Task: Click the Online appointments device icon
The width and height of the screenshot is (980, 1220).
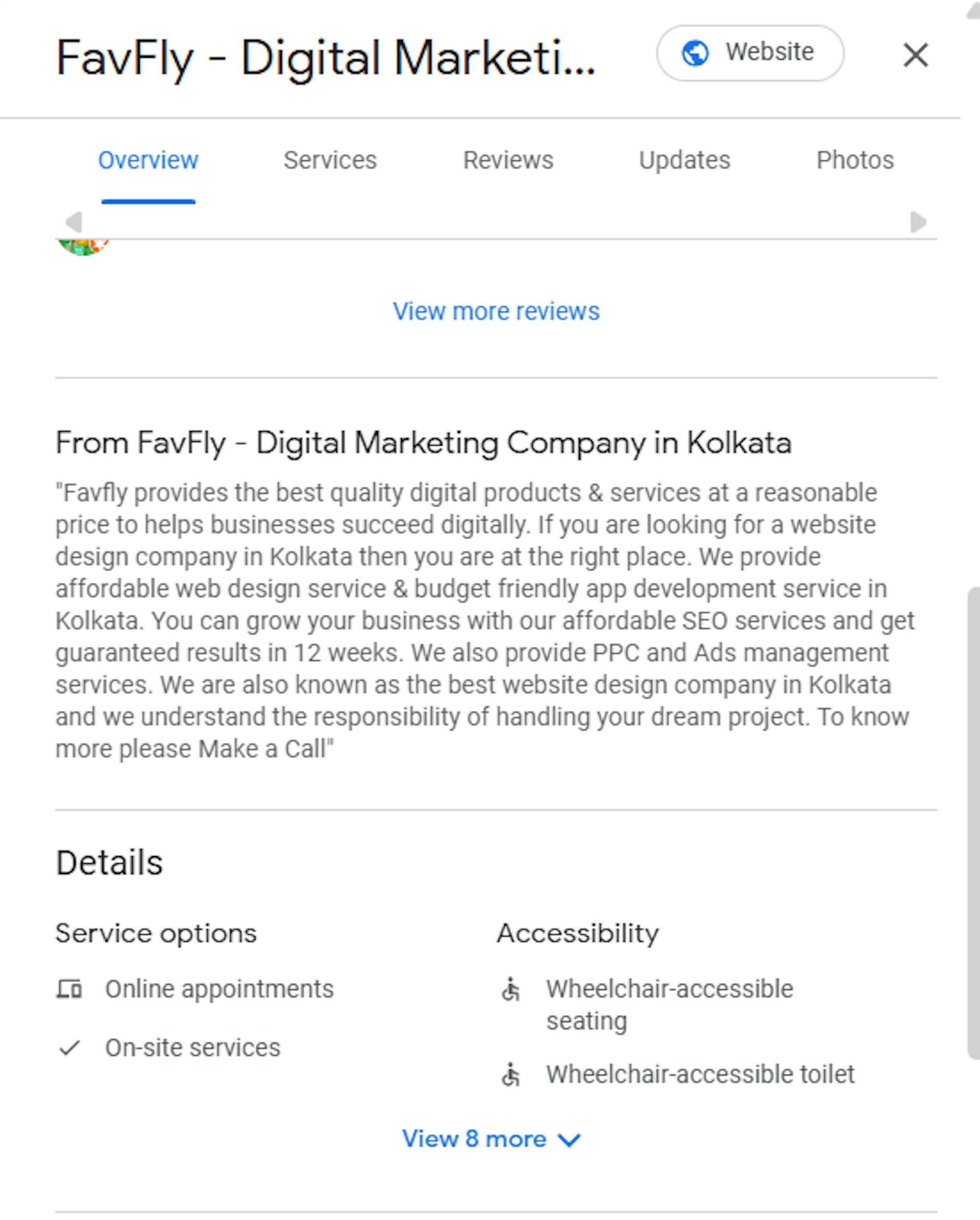Action: coord(69,990)
